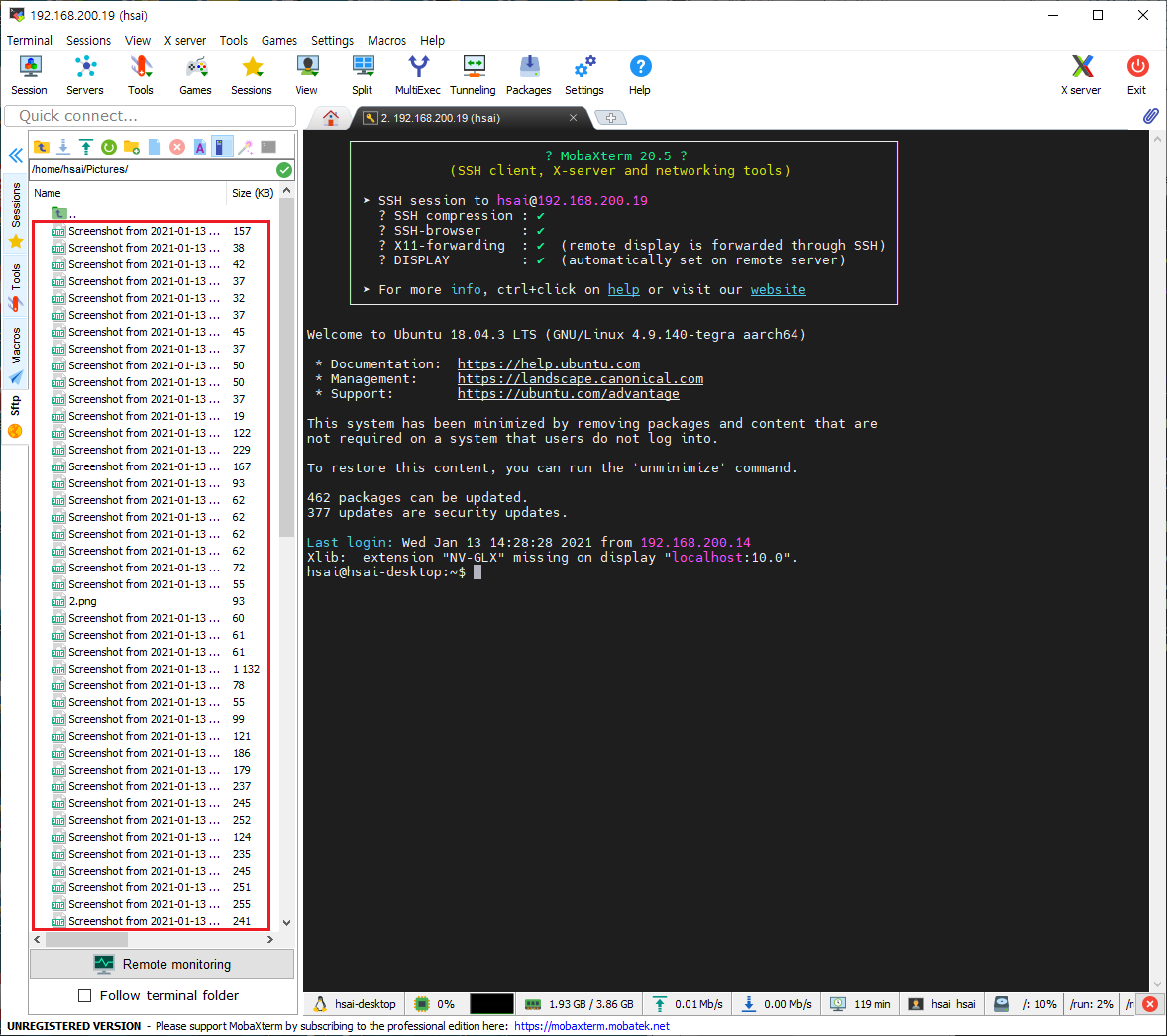This screenshot has height=1036, width=1167.
Task: Go to parent directory in SFTP toolbar
Action: 42,147
